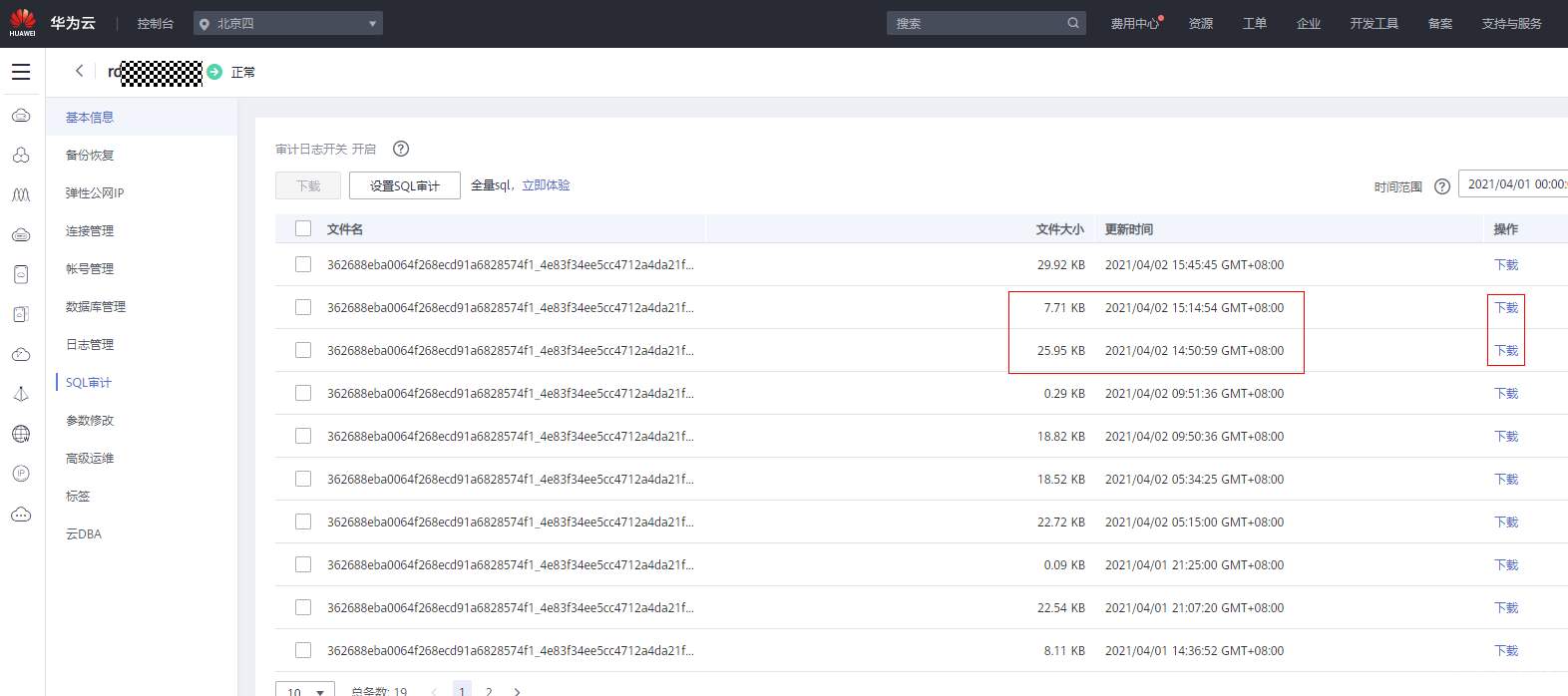The height and width of the screenshot is (696, 1568).
Task: Check the file row updated 09:51:36
Action: 303,393
